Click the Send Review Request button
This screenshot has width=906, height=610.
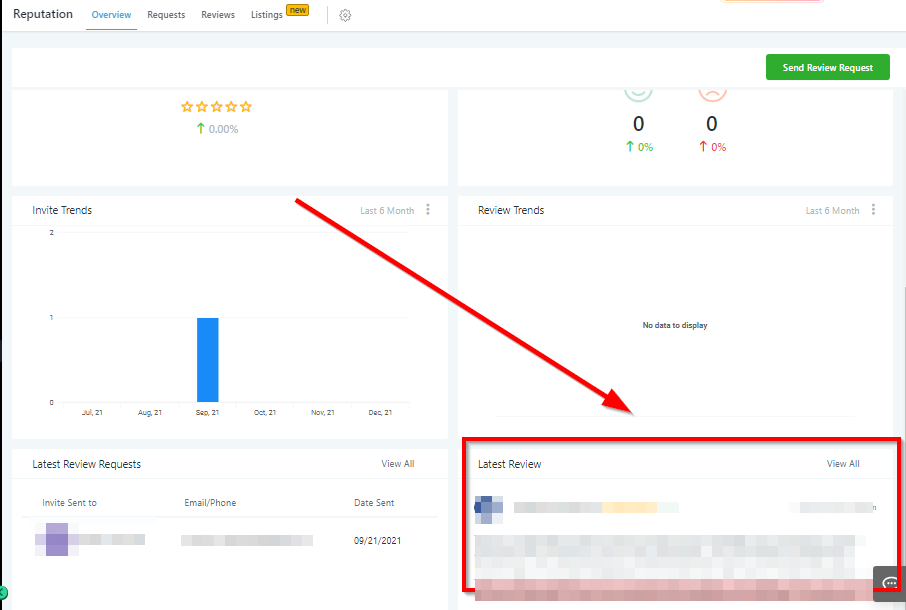click(827, 68)
